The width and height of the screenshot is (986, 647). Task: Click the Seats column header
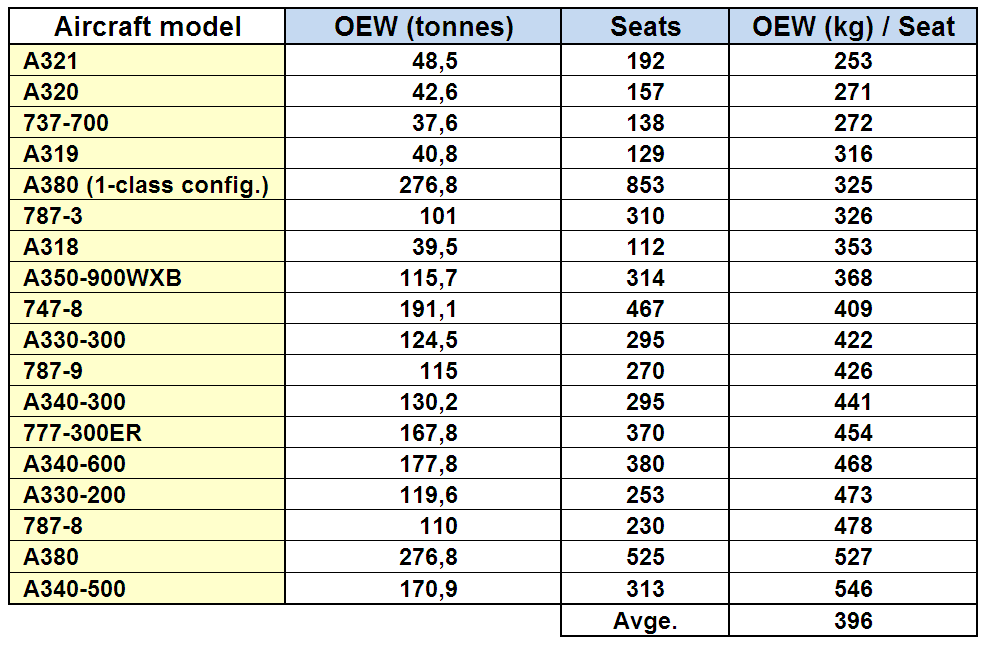click(645, 27)
